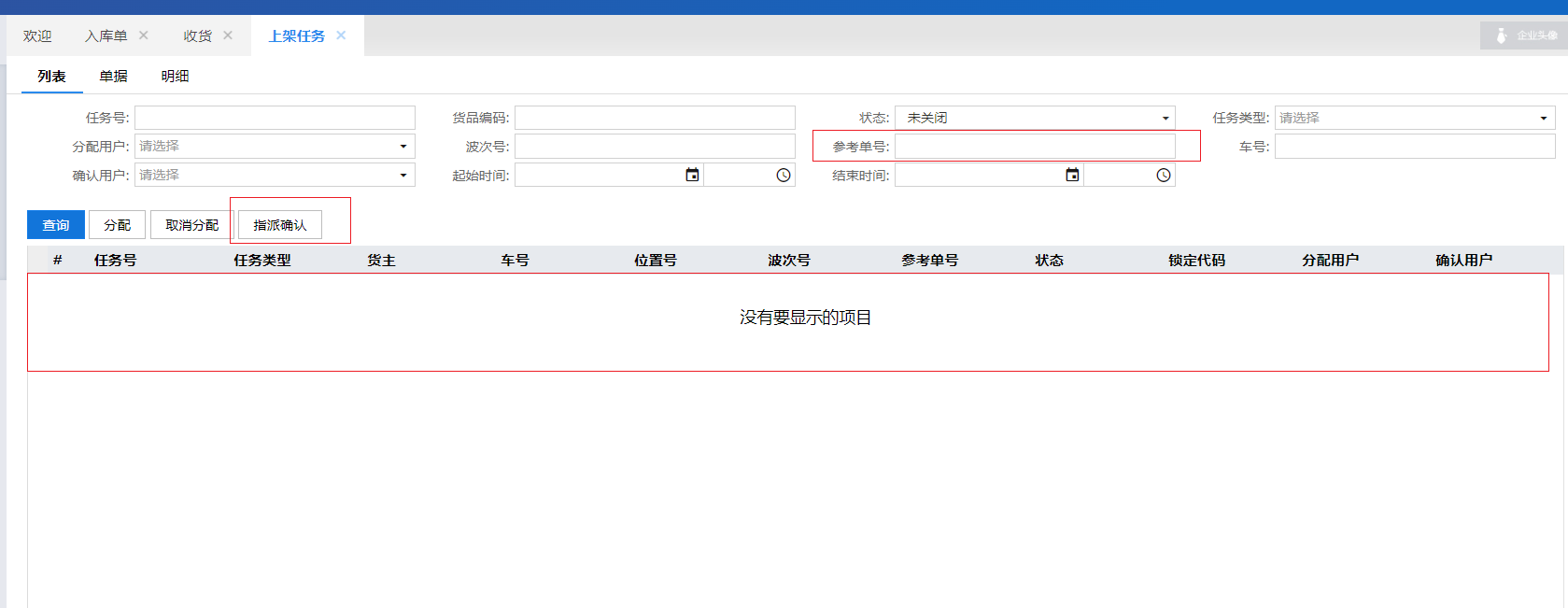Open clock time picker for 起始时间
The width and height of the screenshot is (1568, 608).
(784, 176)
